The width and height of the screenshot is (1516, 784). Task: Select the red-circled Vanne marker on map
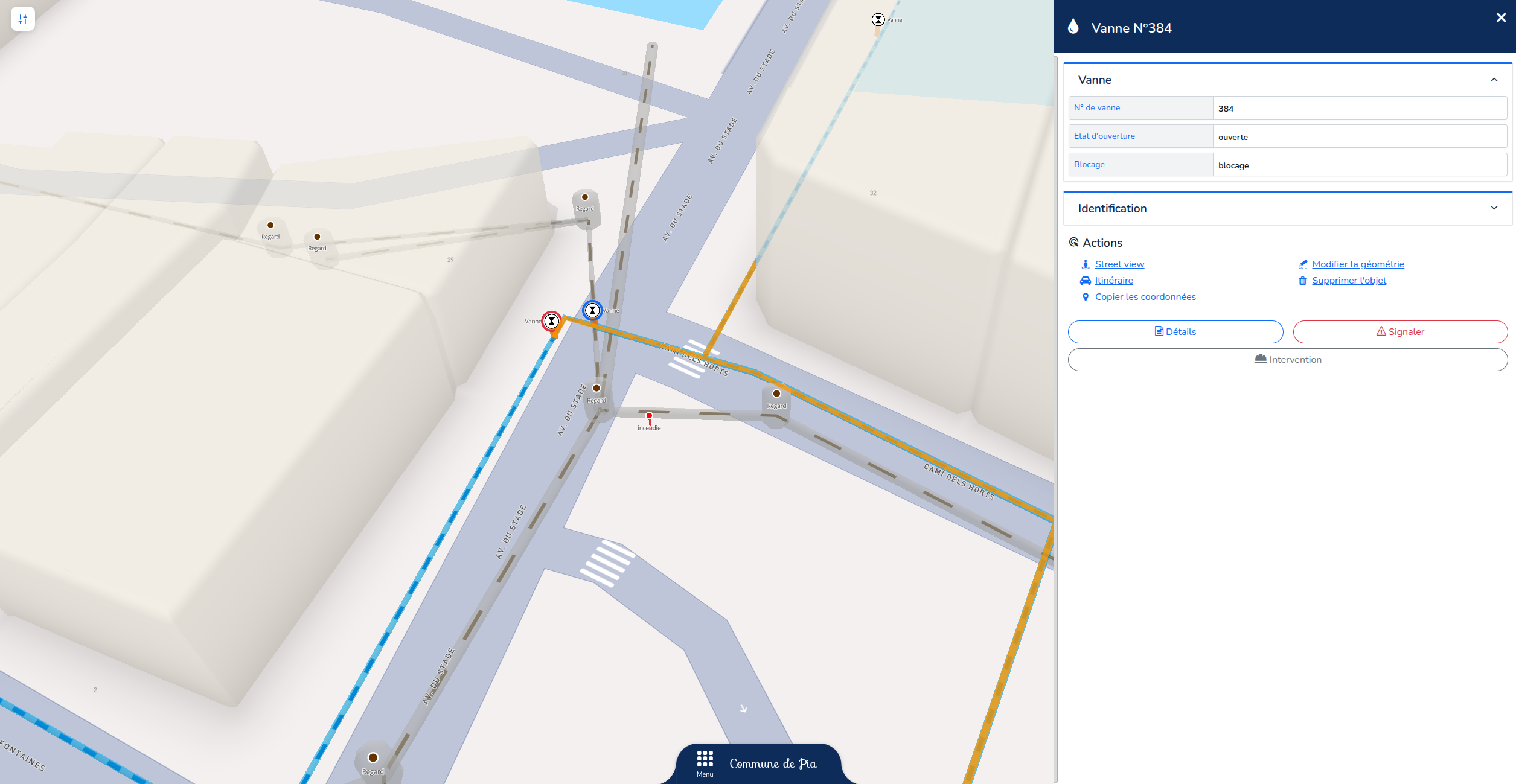[x=551, y=321]
